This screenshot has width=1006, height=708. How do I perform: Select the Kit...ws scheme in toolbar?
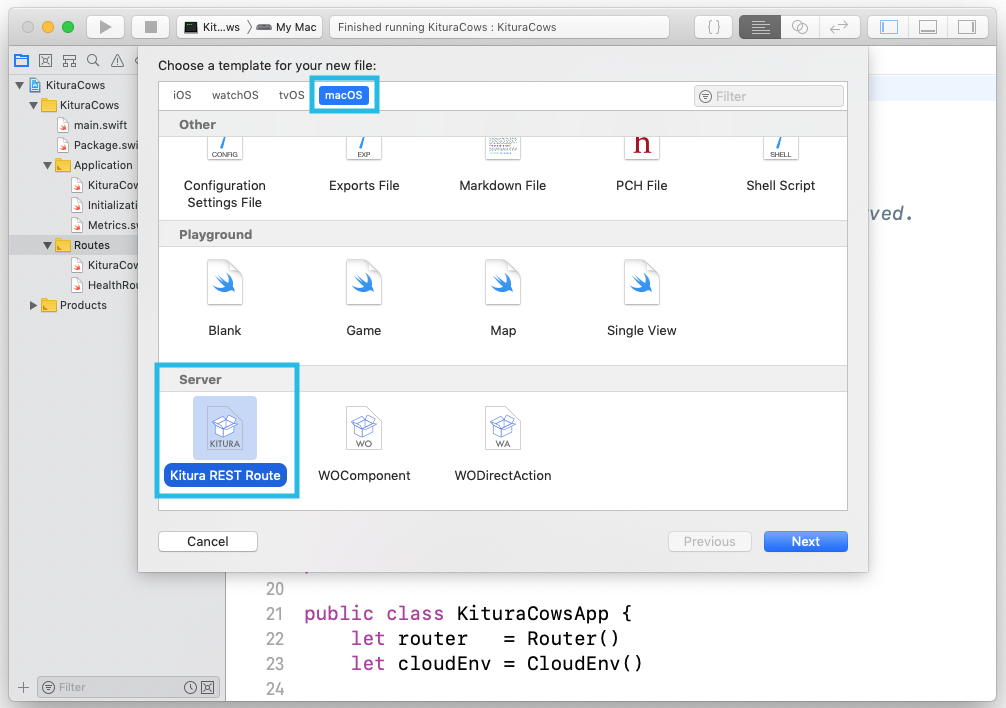click(x=212, y=27)
